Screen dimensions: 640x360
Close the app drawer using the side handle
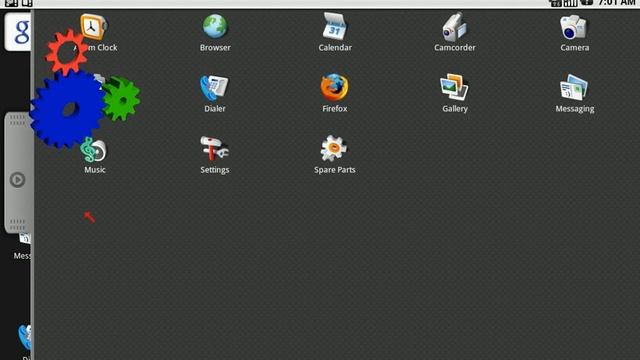coord(18,173)
